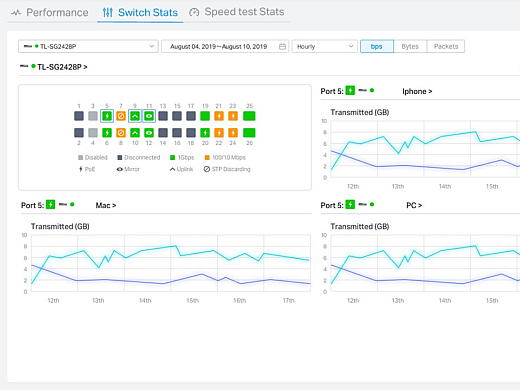Open the TL-SG2428P > device link
The image size is (520, 390).
62,67
